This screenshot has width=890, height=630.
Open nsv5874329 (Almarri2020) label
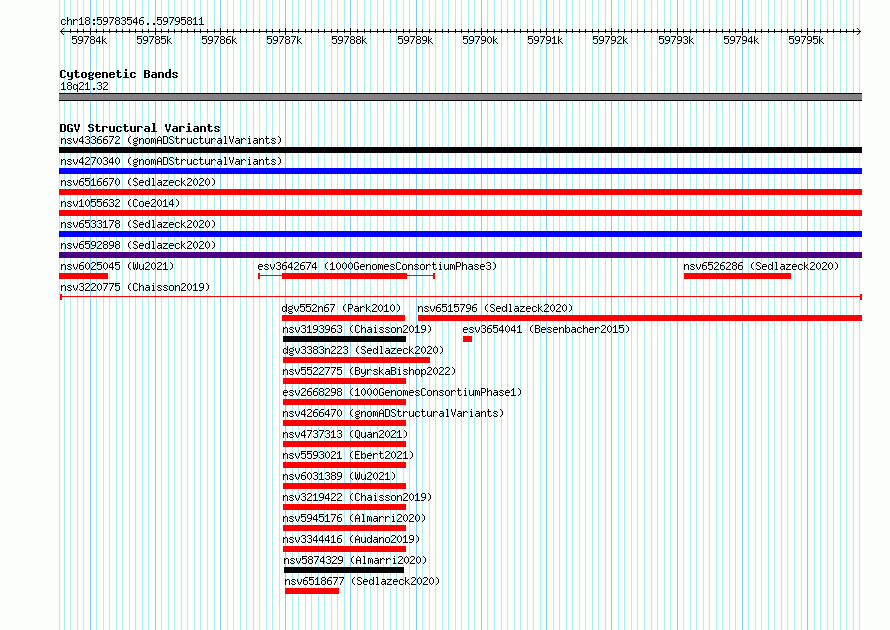(355, 560)
